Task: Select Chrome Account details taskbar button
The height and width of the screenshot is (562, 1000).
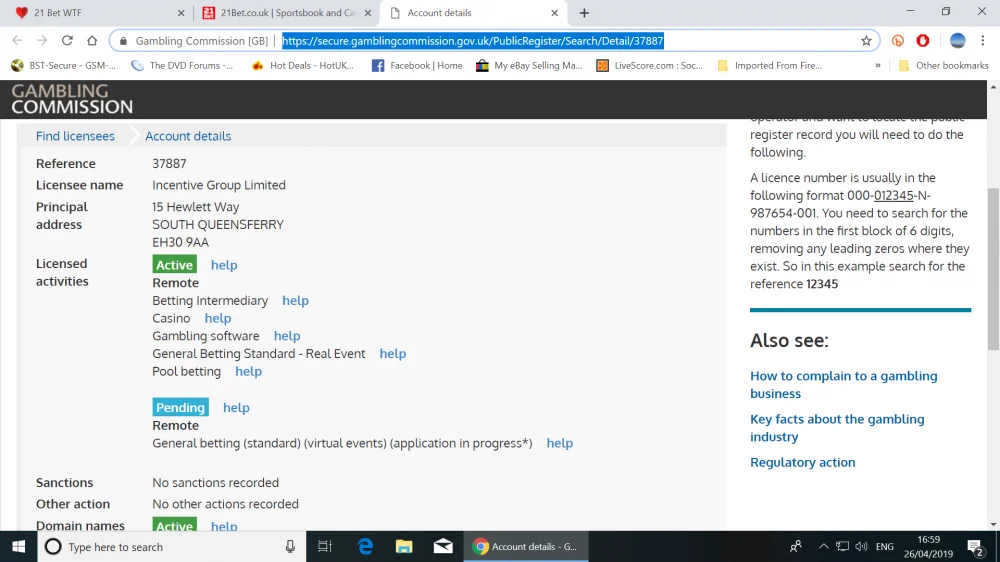Action: [x=526, y=547]
